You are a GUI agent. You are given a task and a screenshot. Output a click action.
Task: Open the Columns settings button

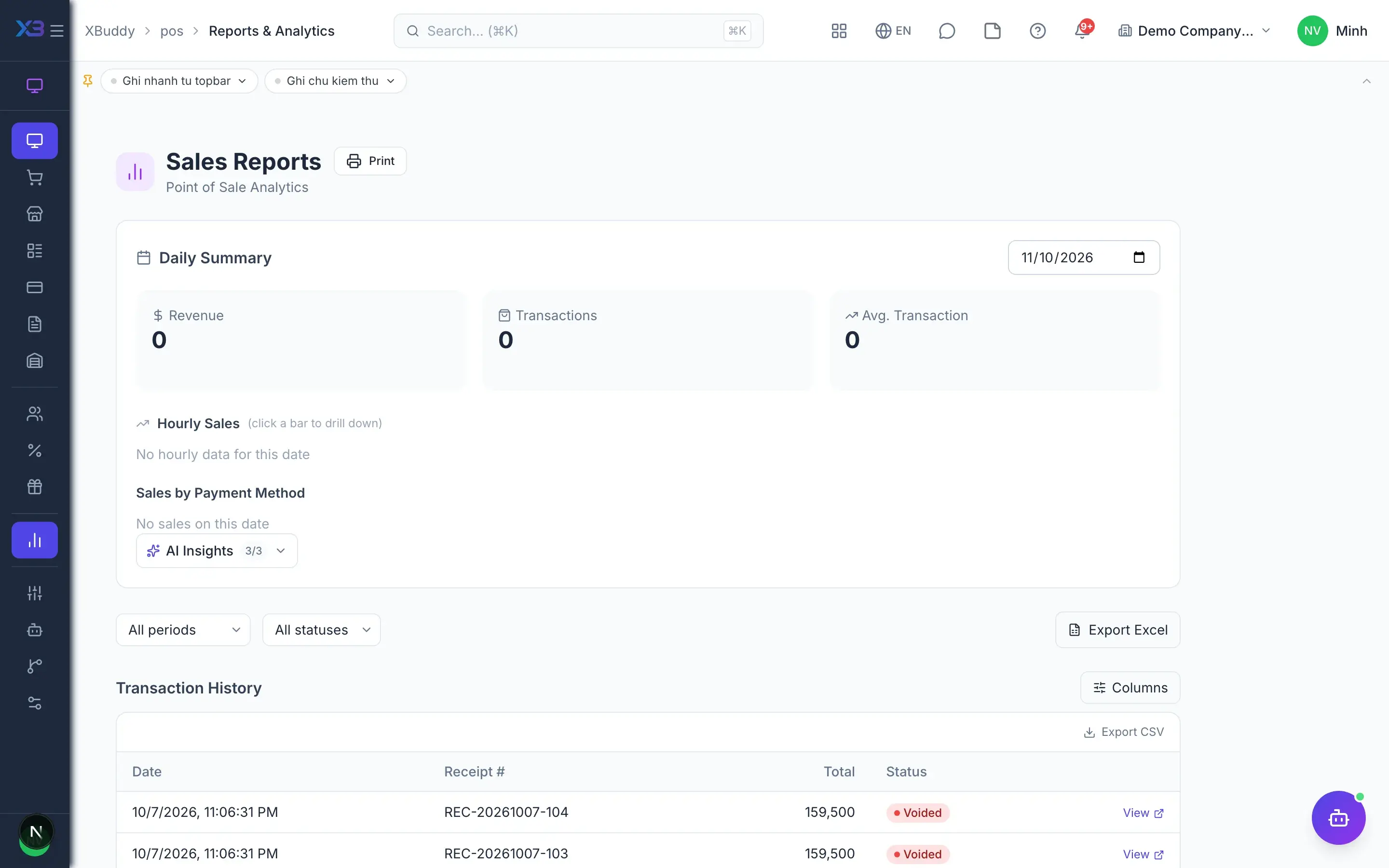1130,688
